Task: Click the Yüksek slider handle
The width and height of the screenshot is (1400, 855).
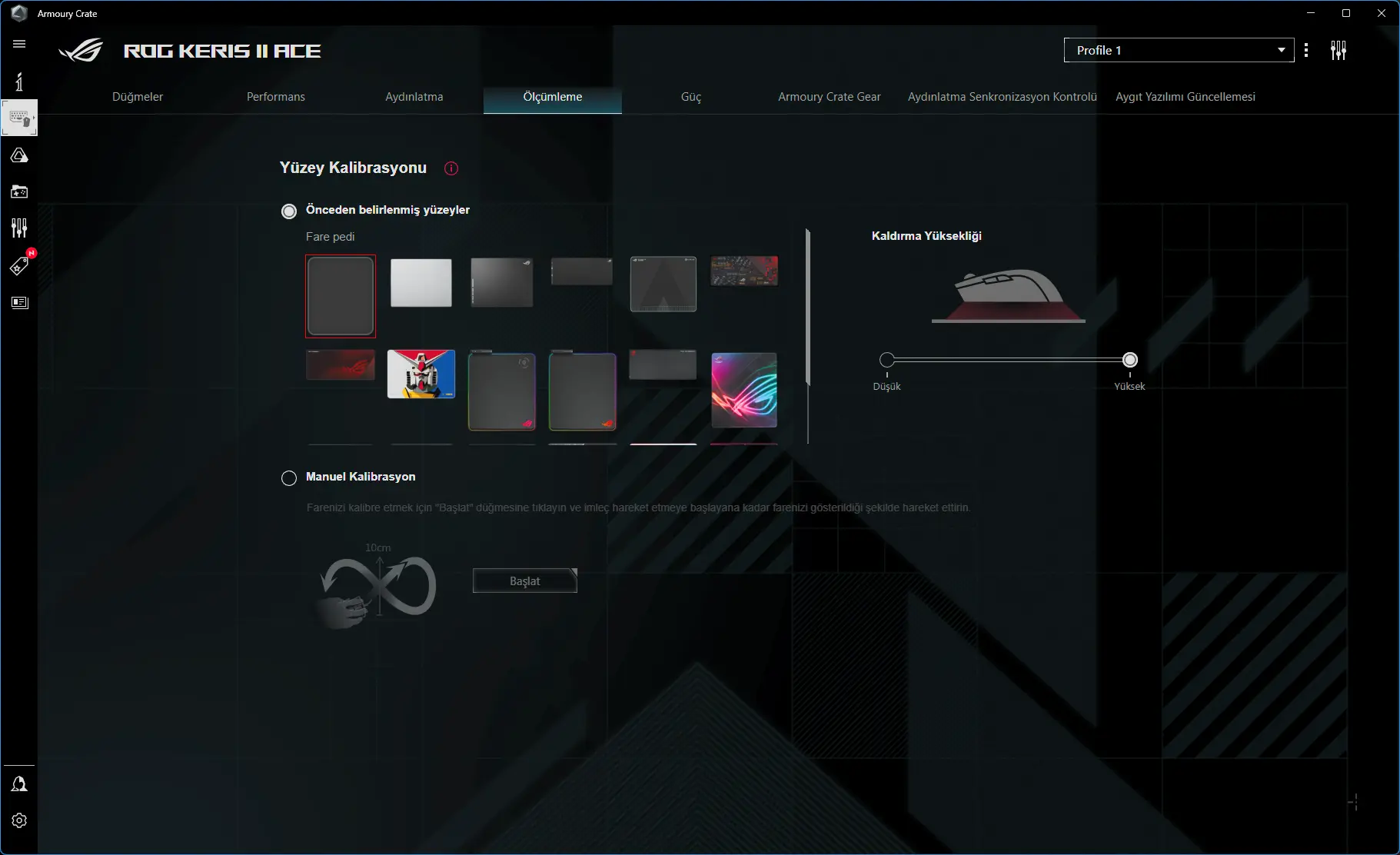Action: click(x=1130, y=360)
